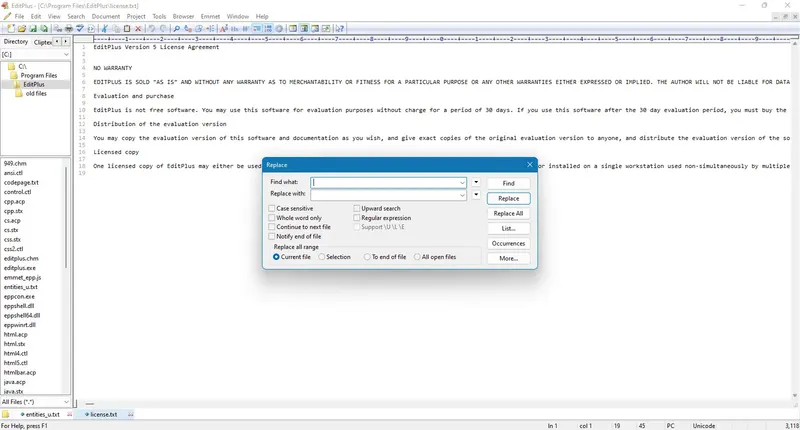The width and height of the screenshot is (800, 430).
Task: Select the To end of file radio button
Action: 367,257
